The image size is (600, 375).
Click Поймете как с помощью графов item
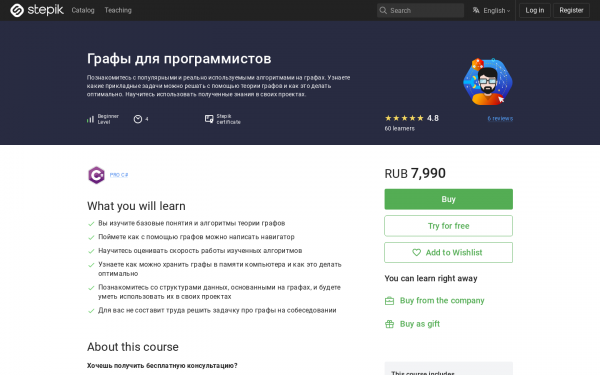[196, 237]
